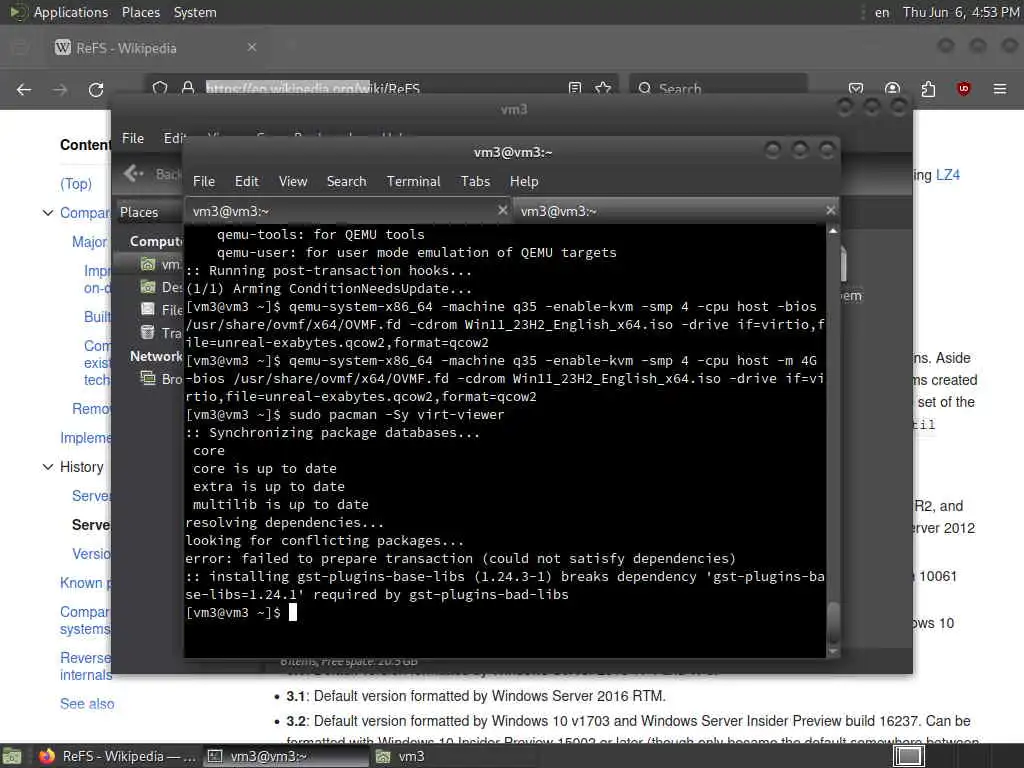Switch to vm3@vm3 terminal taskbar button
Image resolution: width=1024 pixels, height=768 pixels.
pos(286,756)
